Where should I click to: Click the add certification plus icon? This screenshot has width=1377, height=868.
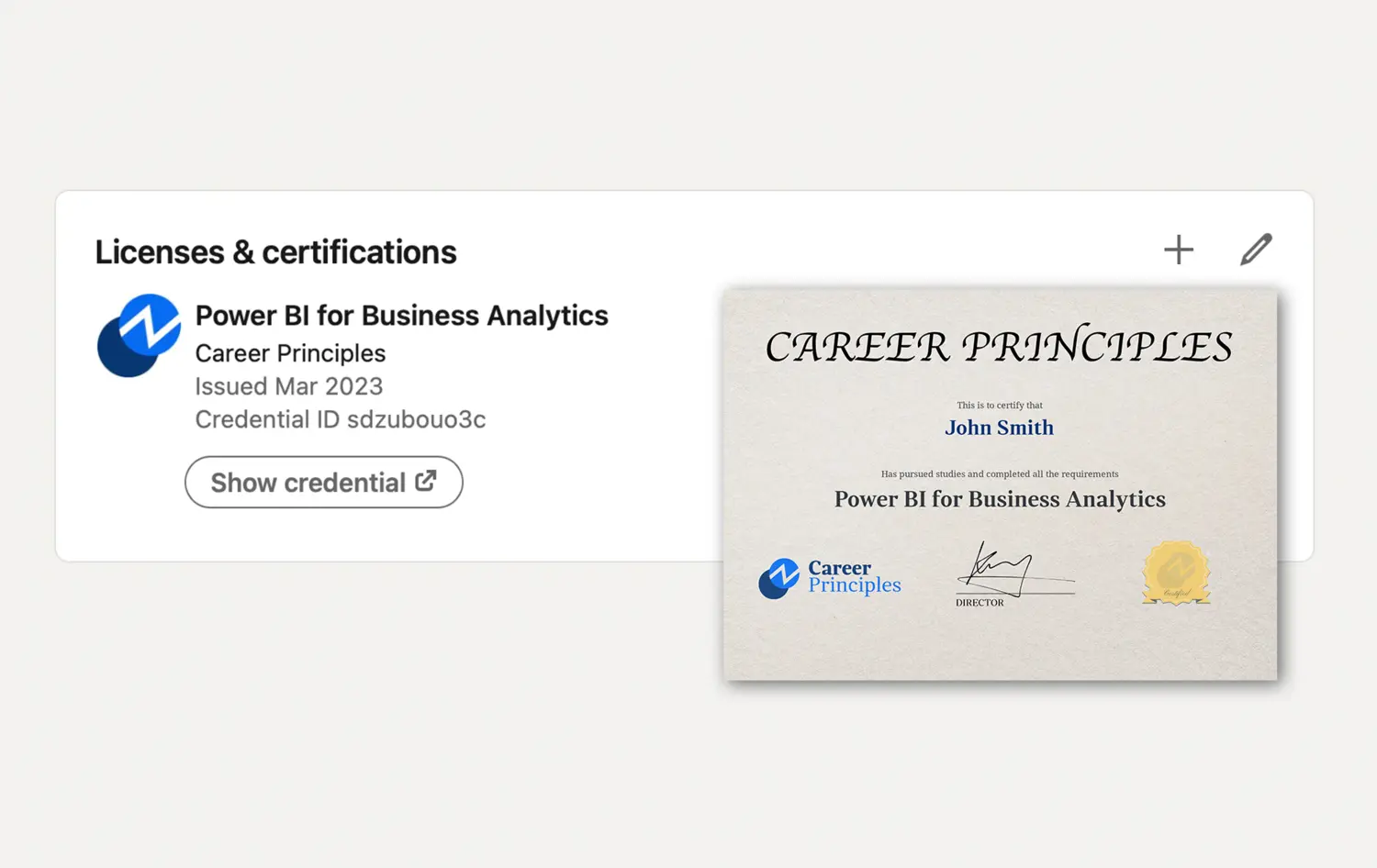point(1178,249)
